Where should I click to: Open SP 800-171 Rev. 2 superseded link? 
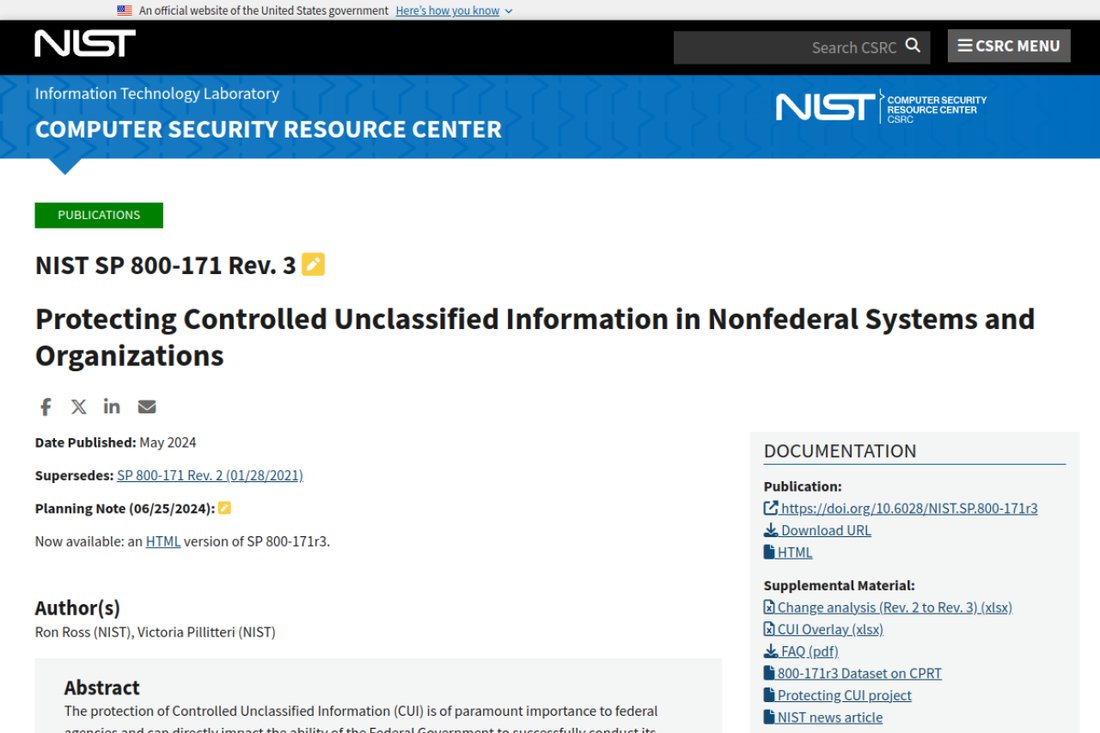pyautogui.click(x=210, y=476)
